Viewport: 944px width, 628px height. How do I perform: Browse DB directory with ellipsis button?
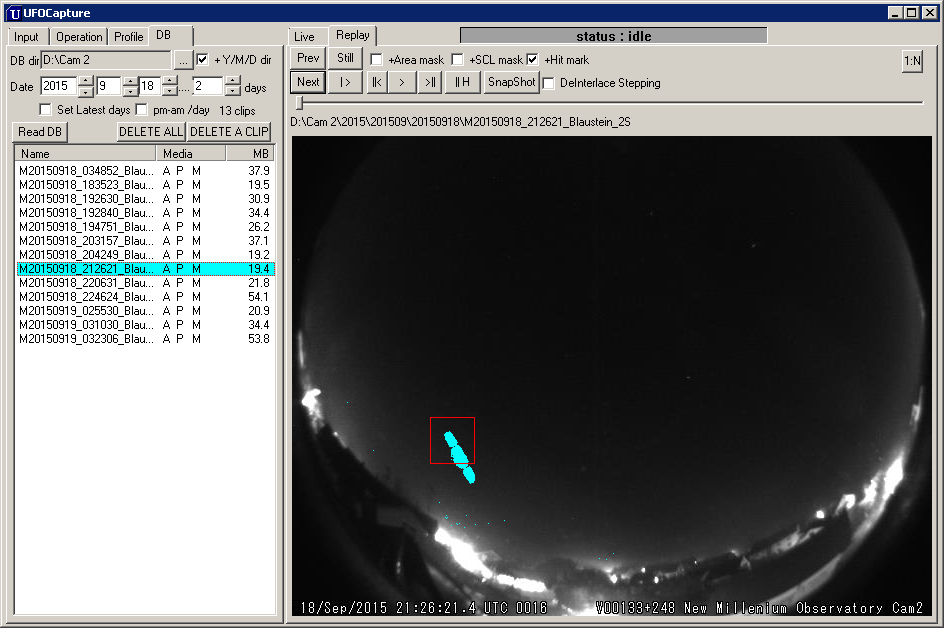coord(183,60)
